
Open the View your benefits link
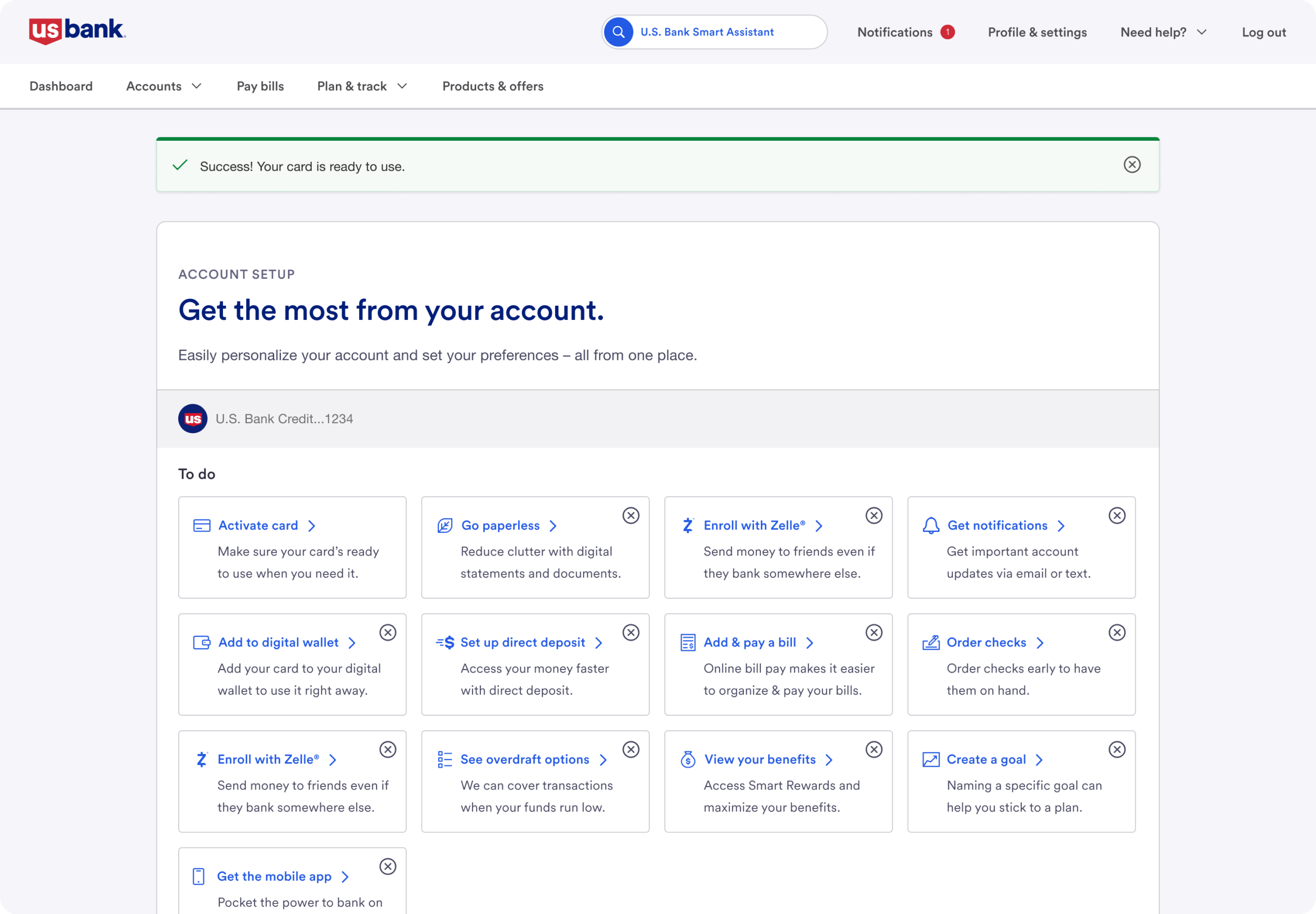(x=768, y=760)
